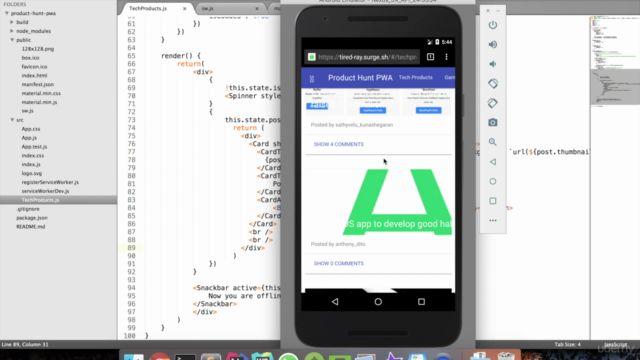This screenshot has width=640, height=360.
Task: Click the emulator volume up icon
Action: click(493, 44)
